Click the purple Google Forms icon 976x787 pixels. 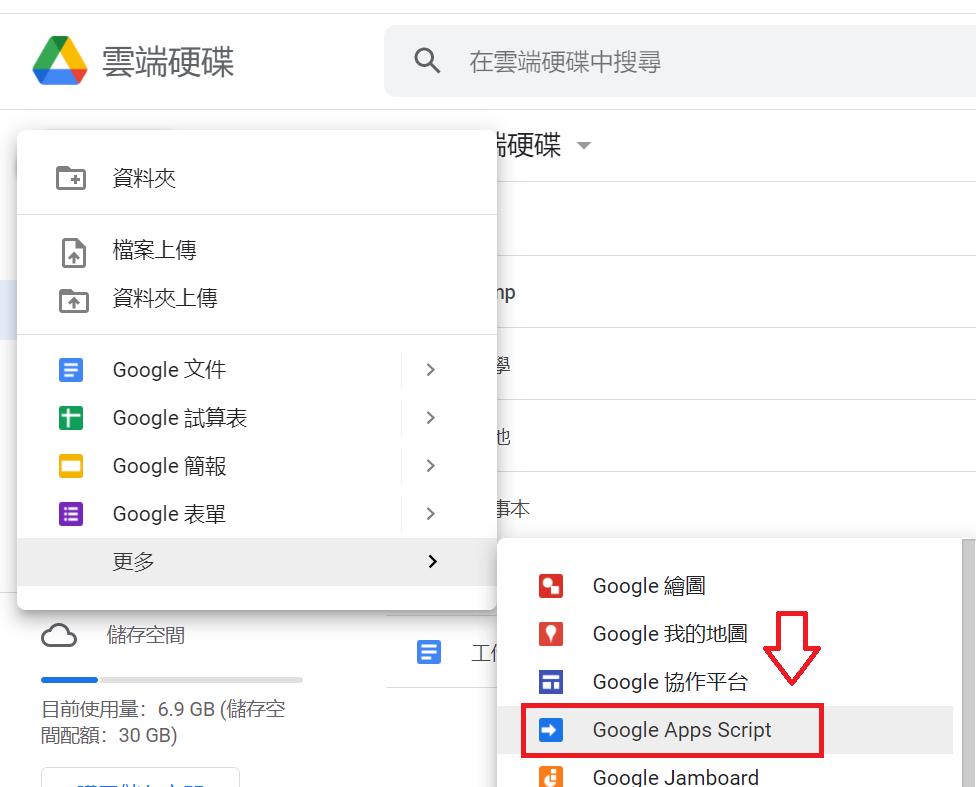pyautogui.click(x=71, y=514)
